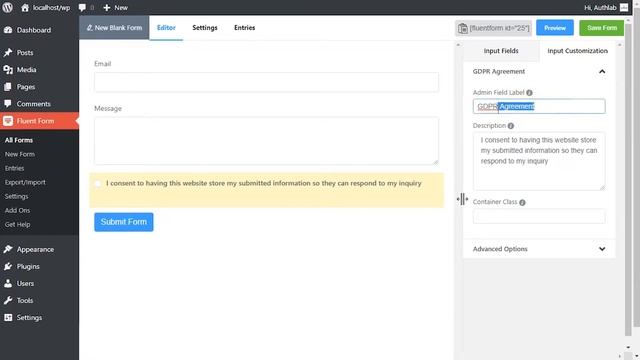The width and height of the screenshot is (640, 360).
Task: Click into the Email input field
Action: 267,82
